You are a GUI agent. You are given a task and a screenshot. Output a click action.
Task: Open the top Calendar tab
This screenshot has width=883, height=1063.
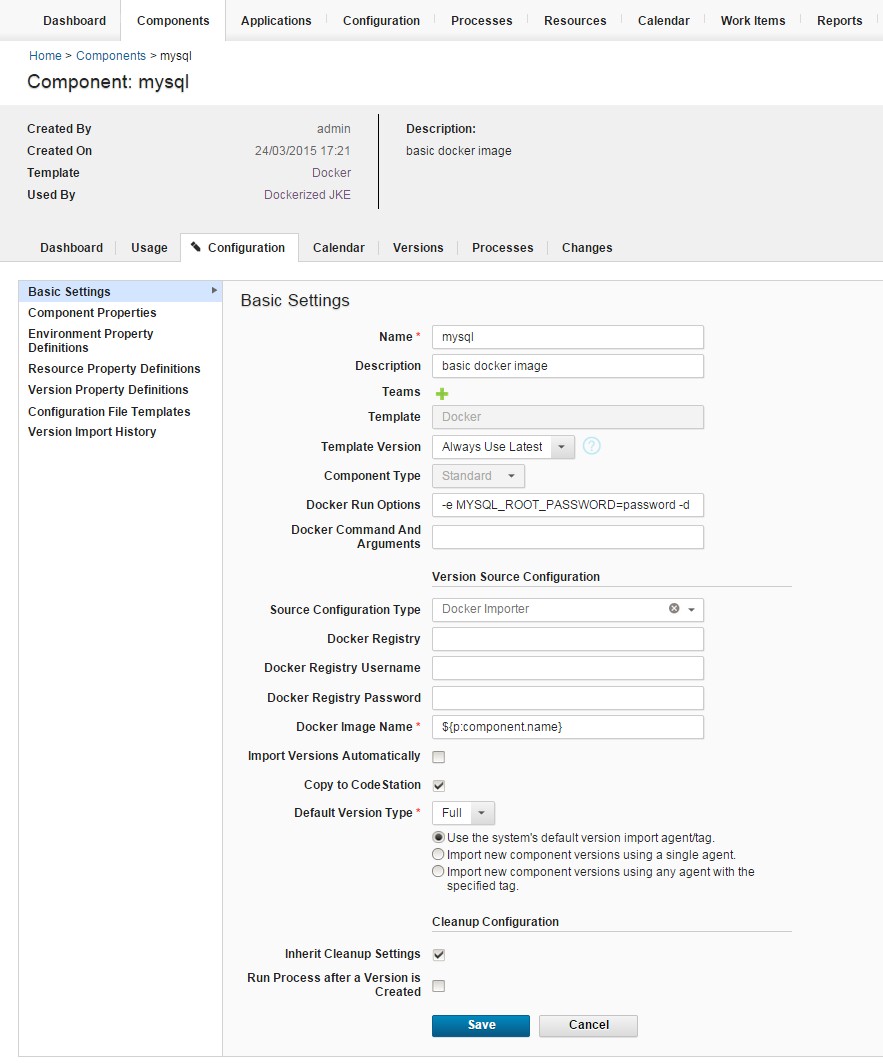coord(663,20)
